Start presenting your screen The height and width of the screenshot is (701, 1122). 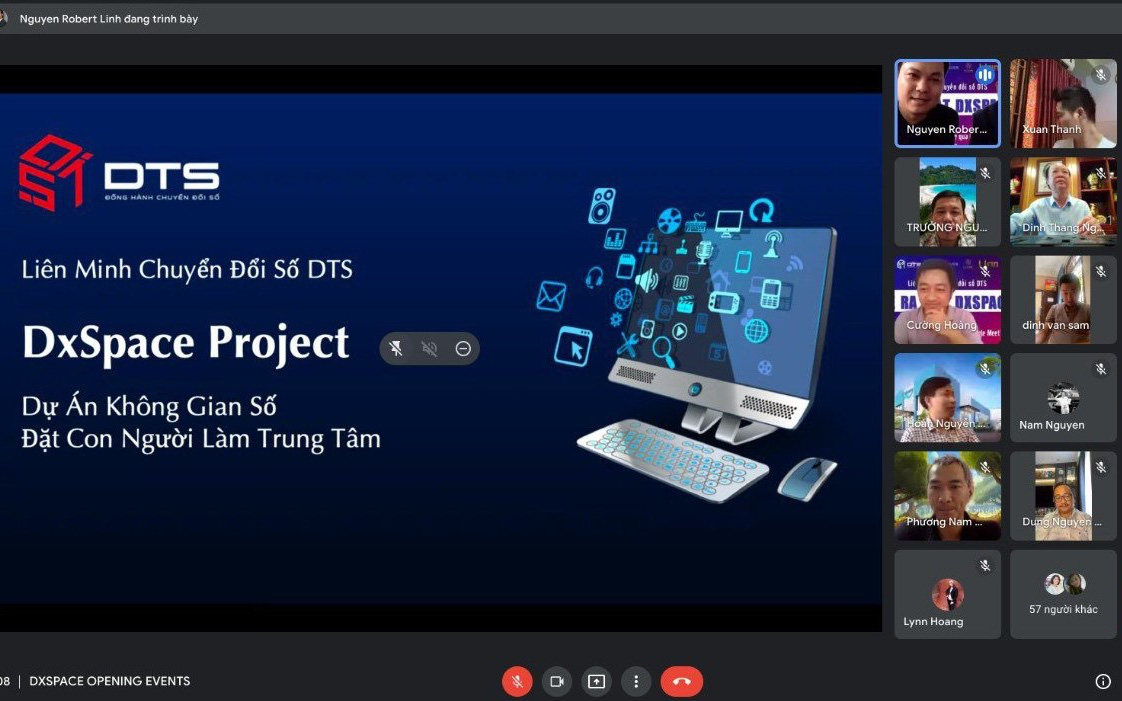coord(596,682)
